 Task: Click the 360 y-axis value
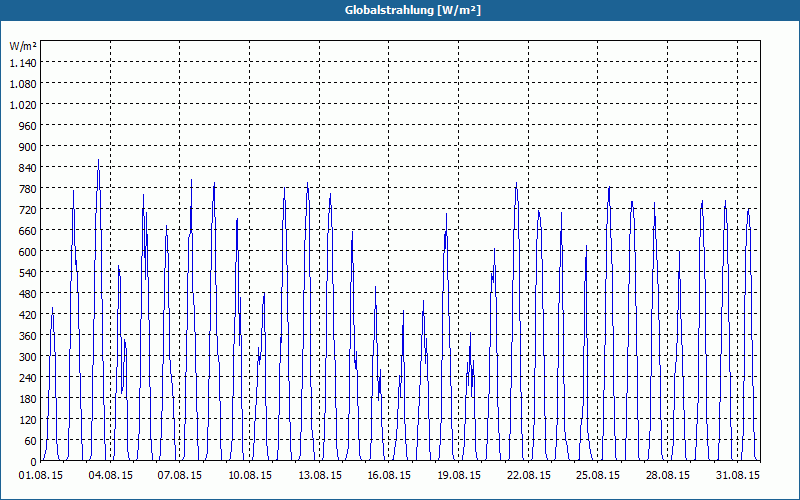pos(28,336)
